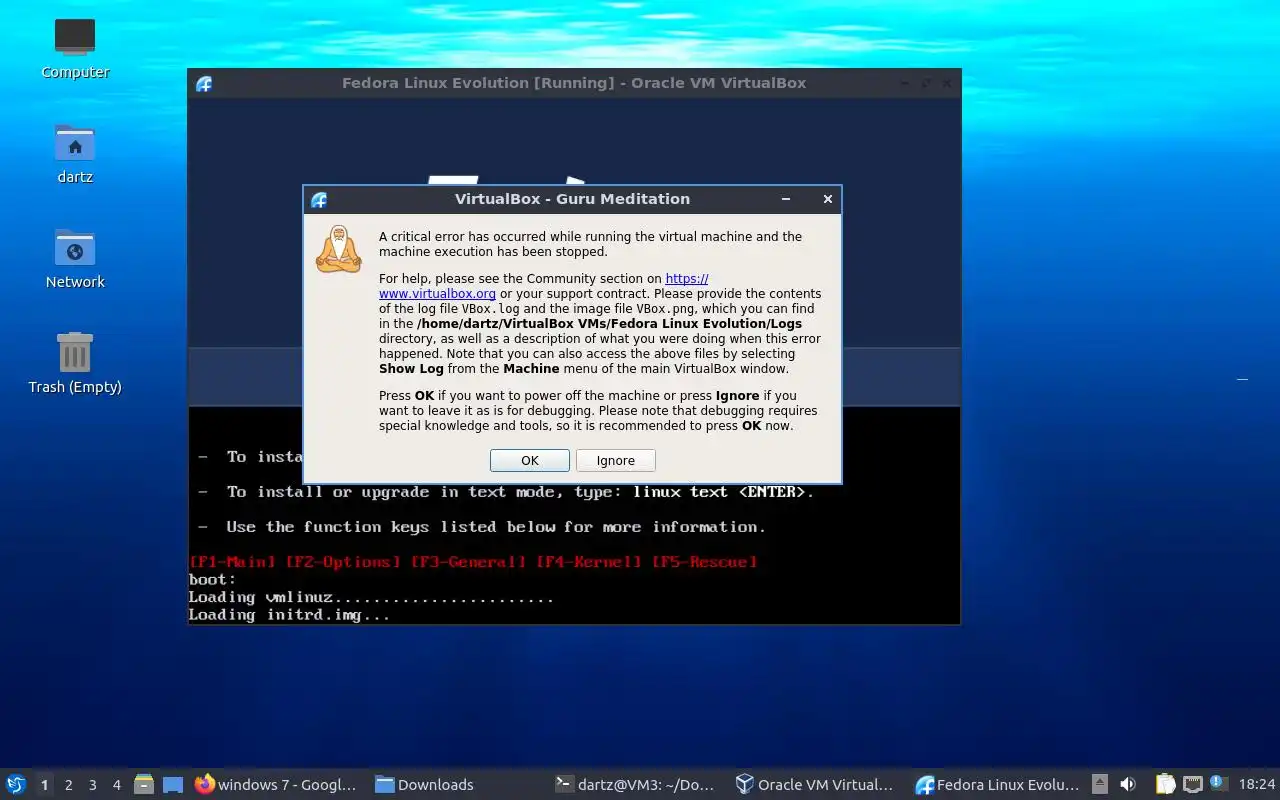The width and height of the screenshot is (1280, 800).
Task: Open the volume control tray icon
Action: pyautogui.click(x=1127, y=784)
